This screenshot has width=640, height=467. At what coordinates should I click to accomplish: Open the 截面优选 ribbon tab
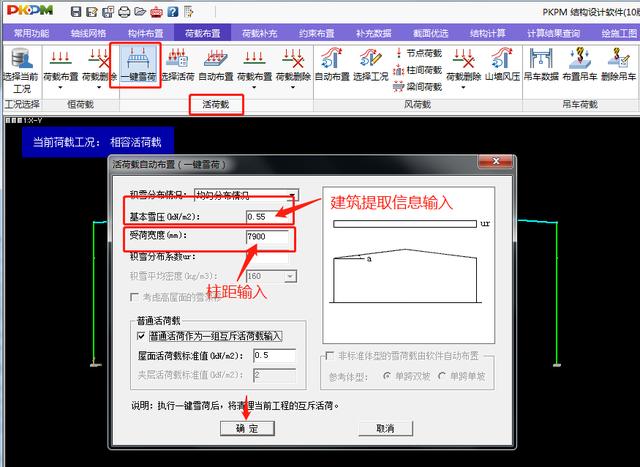coord(431,33)
